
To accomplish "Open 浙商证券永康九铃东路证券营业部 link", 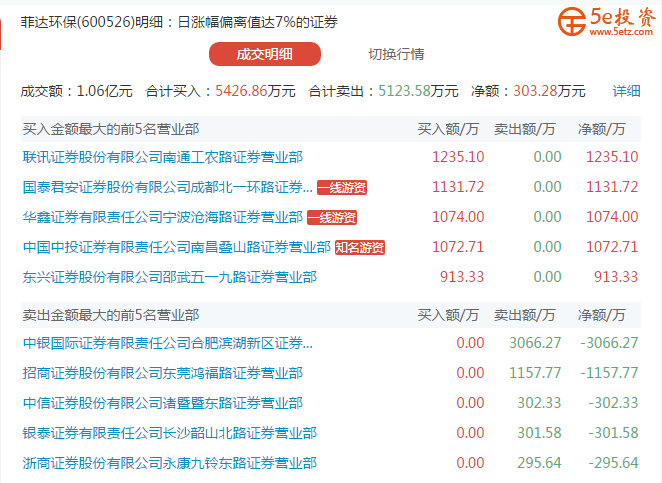I will click(x=170, y=463).
